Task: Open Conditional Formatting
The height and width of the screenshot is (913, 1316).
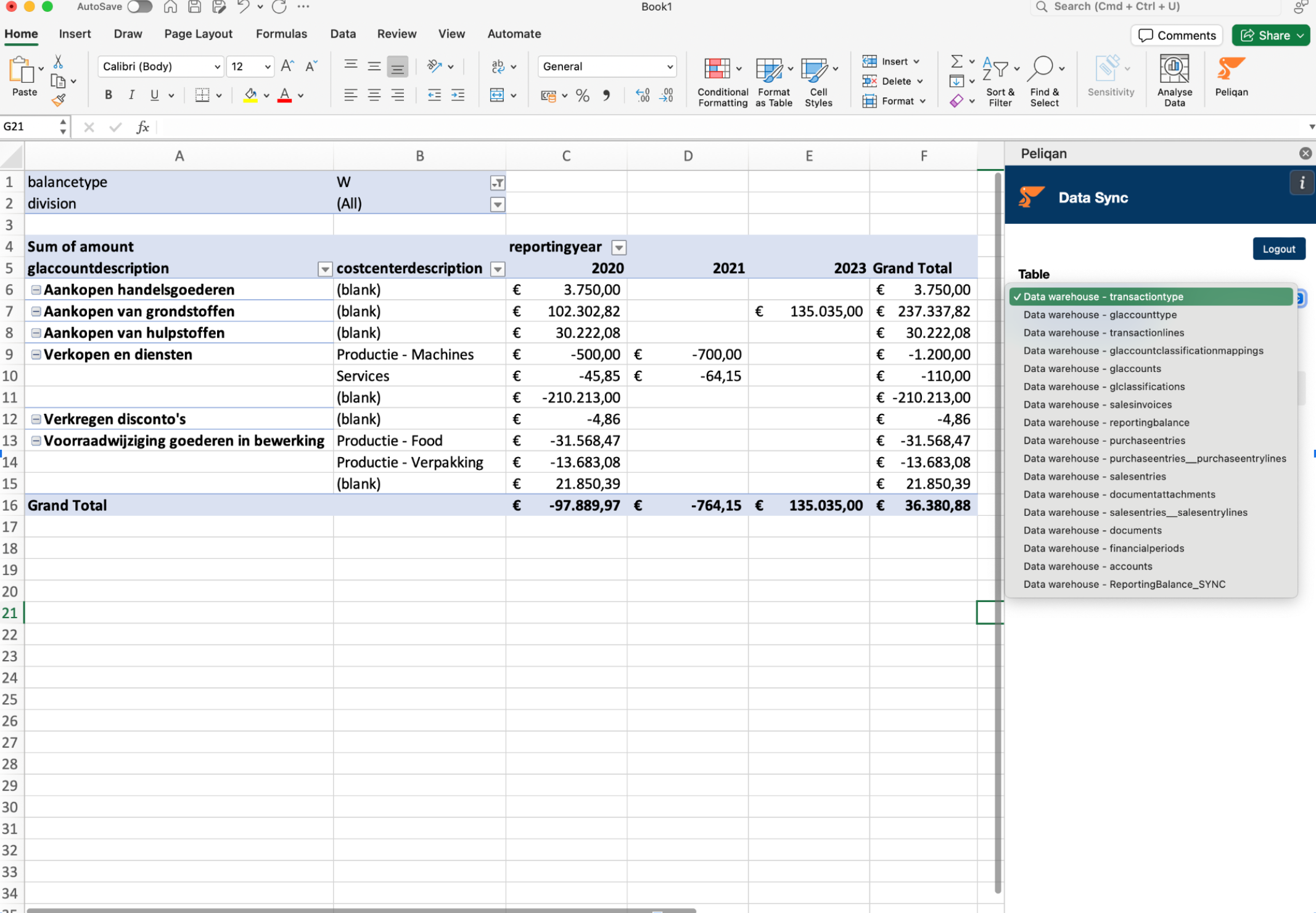Action: click(723, 81)
